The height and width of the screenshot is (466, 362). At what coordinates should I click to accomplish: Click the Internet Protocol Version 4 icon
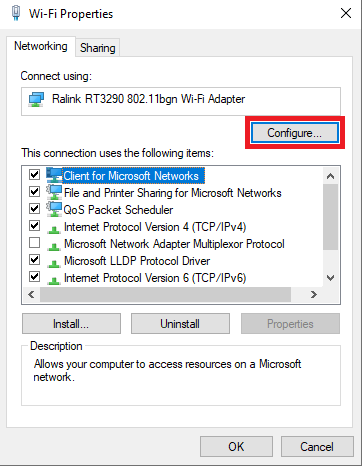[x=54, y=229]
